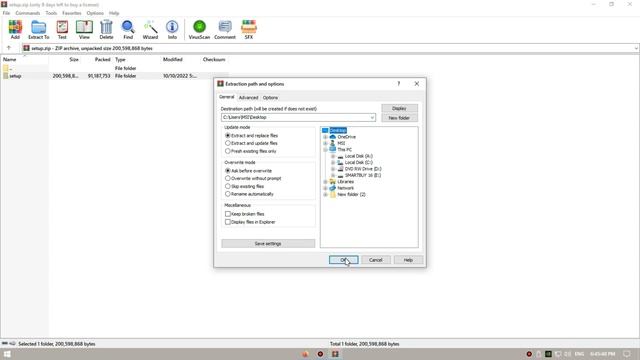Expand the Libraries tree node
This screenshot has width=640, height=360.
[x=325, y=182]
